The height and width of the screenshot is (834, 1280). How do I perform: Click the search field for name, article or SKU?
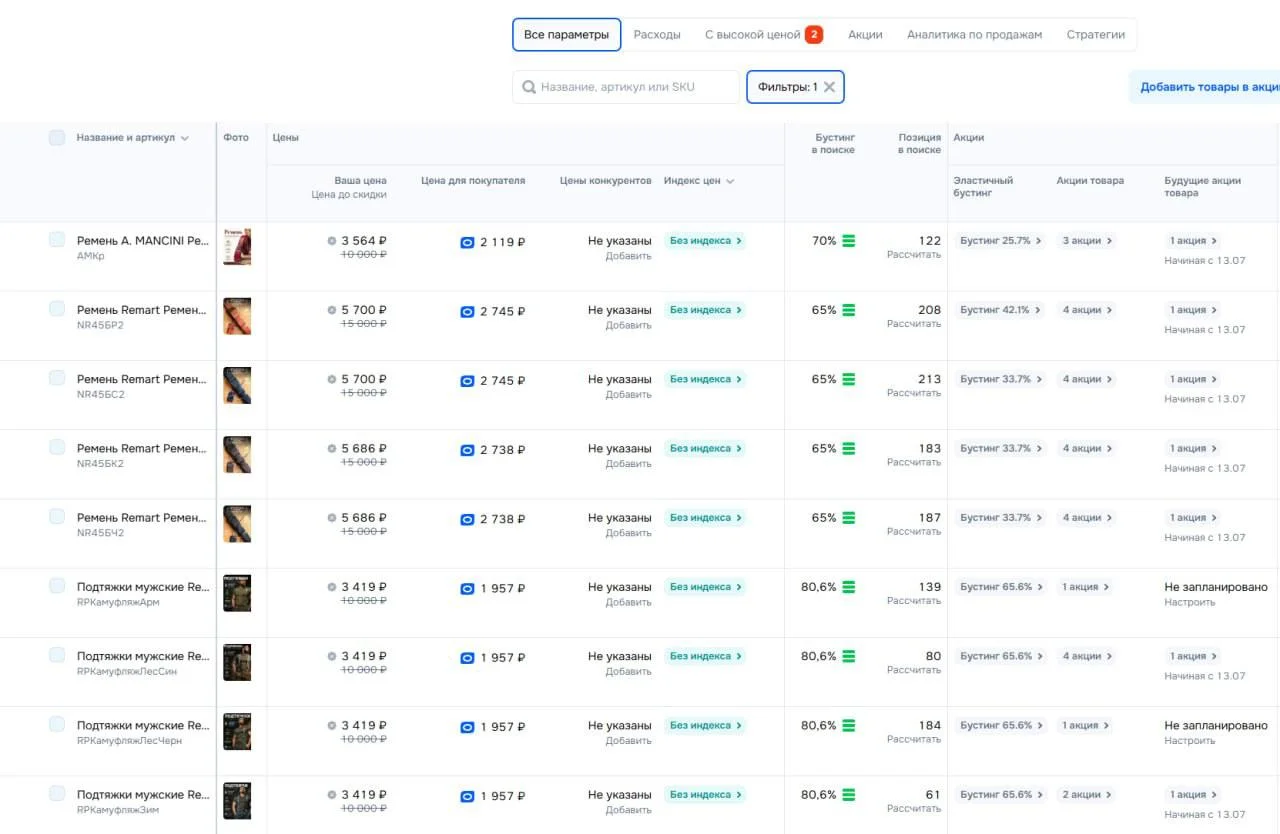tap(626, 87)
